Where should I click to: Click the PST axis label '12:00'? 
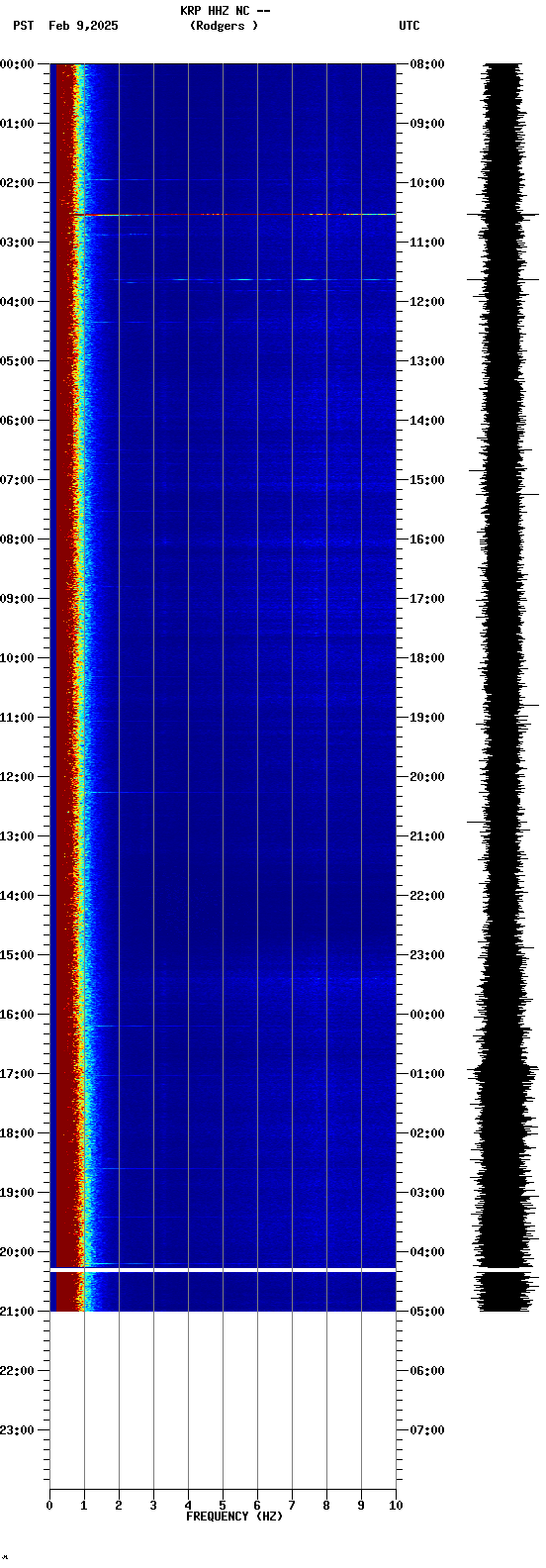17,777
